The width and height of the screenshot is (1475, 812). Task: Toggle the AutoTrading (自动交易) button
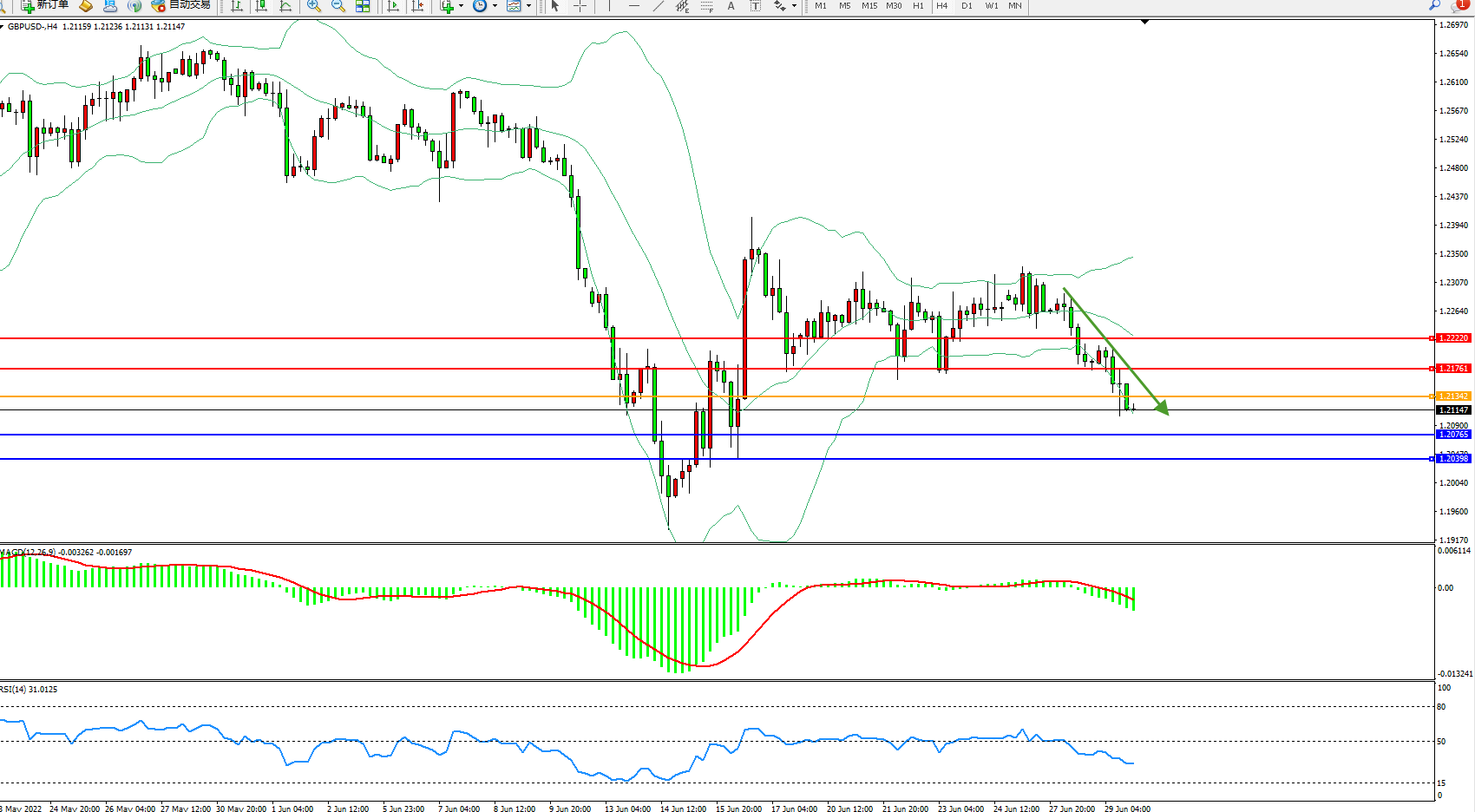(181, 5)
